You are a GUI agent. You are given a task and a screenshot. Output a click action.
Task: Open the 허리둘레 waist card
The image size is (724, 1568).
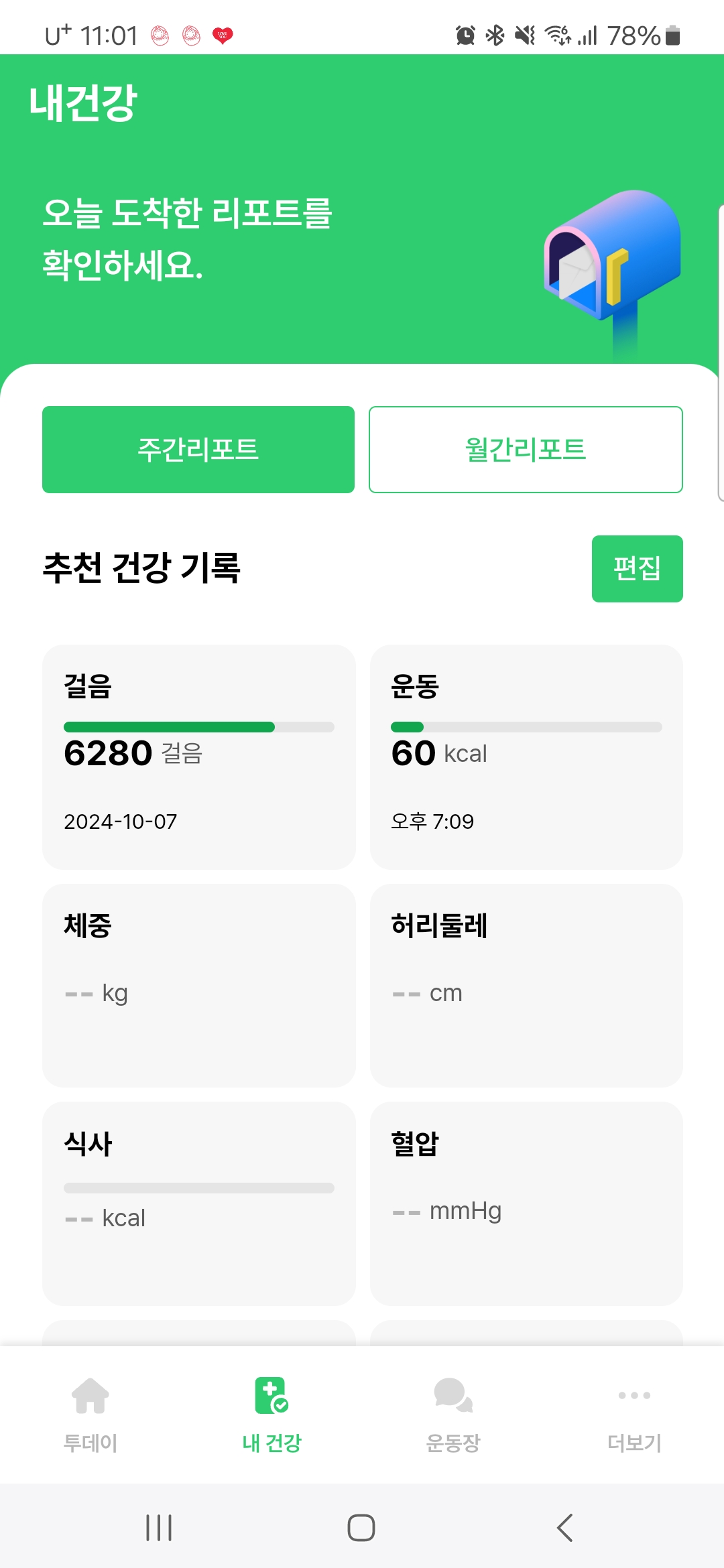click(526, 985)
